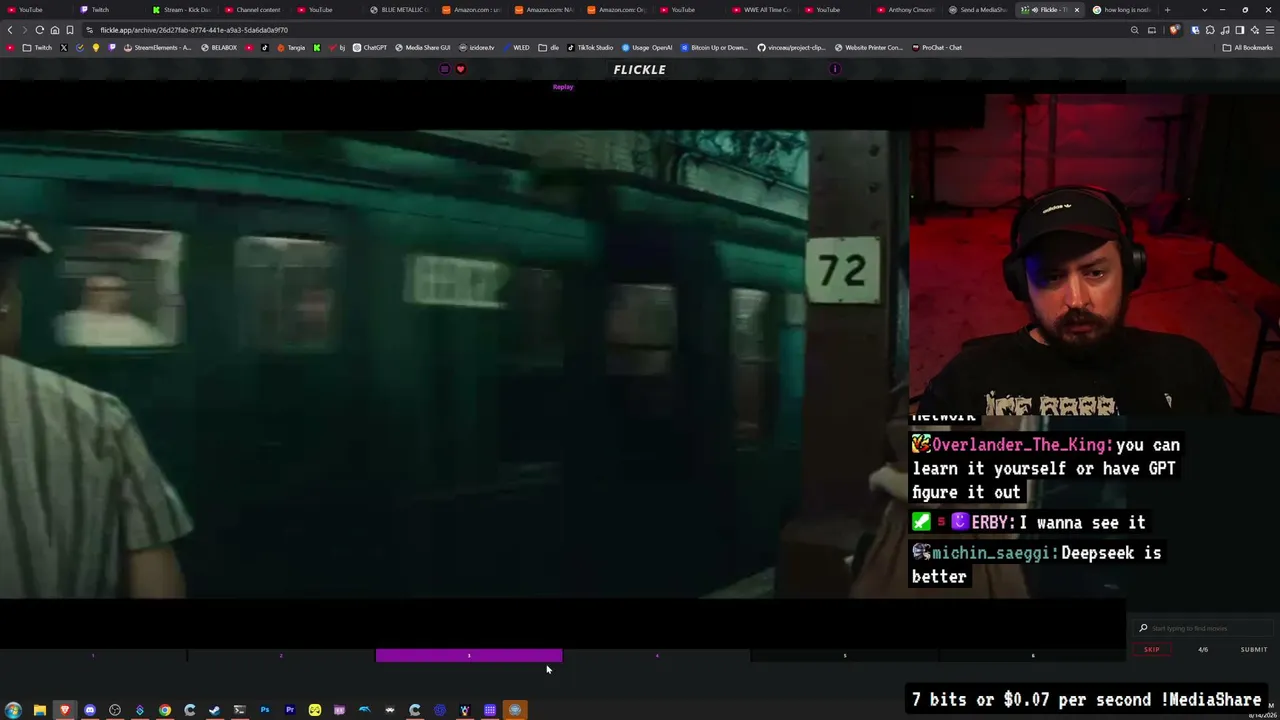Open Media Share GUI bookmark
This screenshot has height=720, width=1280.
coord(422,47)
